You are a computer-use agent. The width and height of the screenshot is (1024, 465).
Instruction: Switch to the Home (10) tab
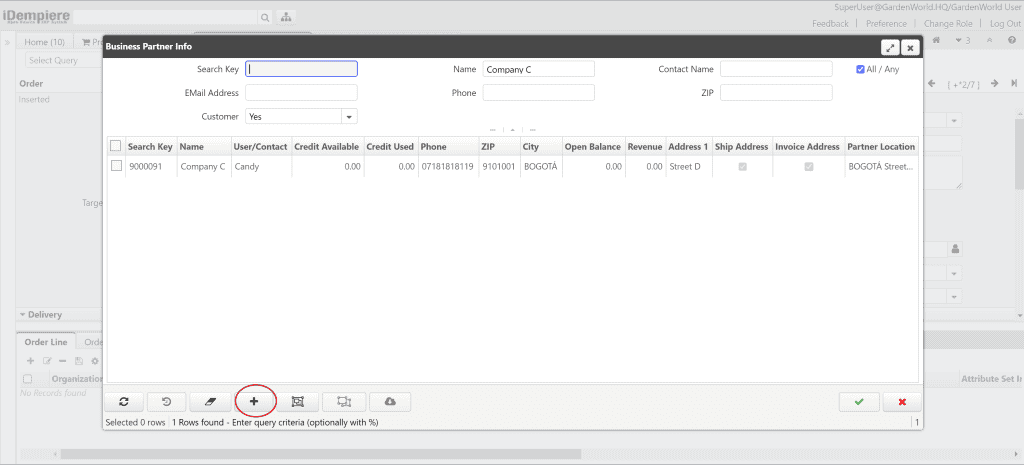pos(45,42)
